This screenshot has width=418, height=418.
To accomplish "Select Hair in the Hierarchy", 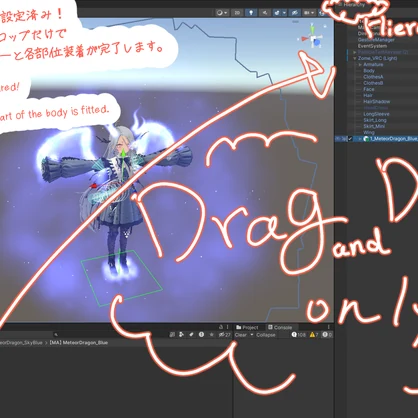I will [x=368, y=95].
